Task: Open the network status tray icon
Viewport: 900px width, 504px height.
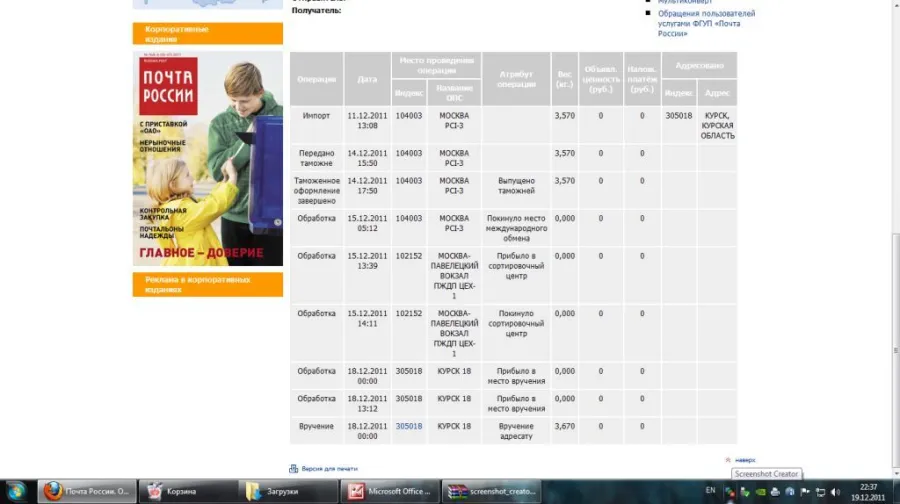Action: tap(820, 492)
